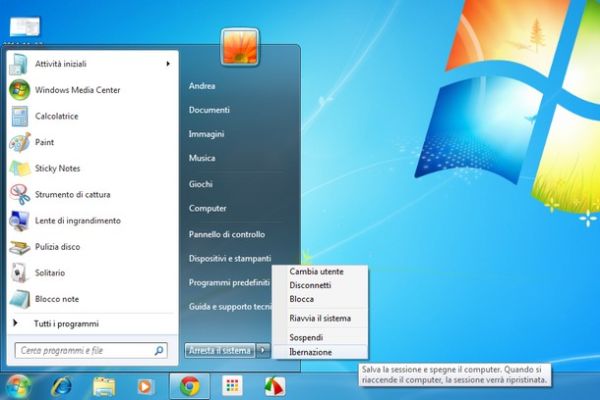Viewport: 600px width, 400px height.
Task: Expand the Attività iniziali submenu arrow
Action: coord(167,64)
